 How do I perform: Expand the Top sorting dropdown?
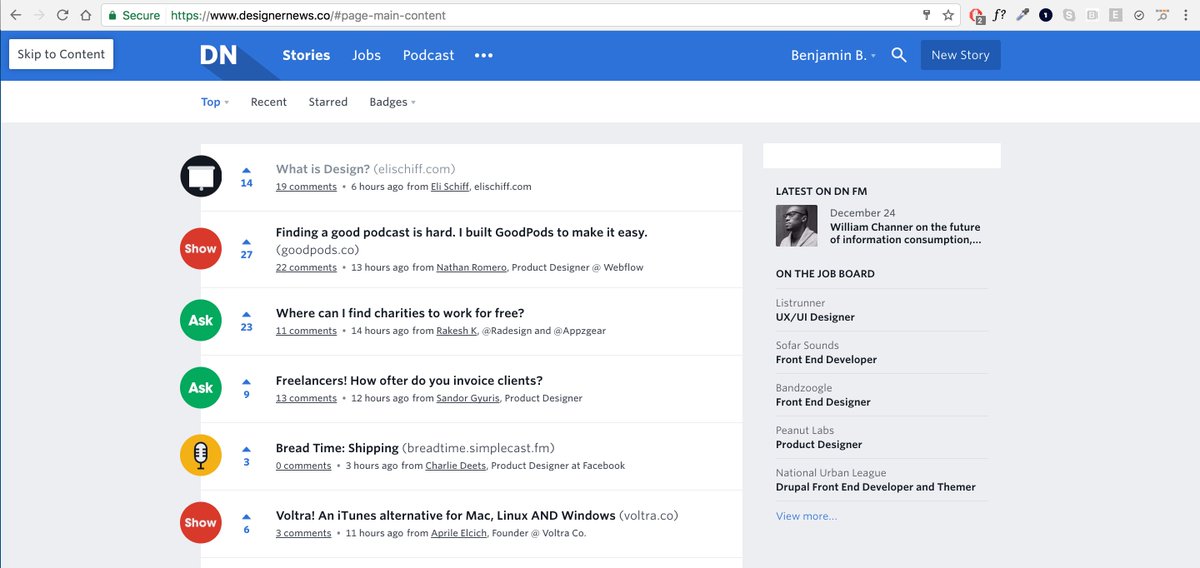pyautogui.click(x=215, y=102)
